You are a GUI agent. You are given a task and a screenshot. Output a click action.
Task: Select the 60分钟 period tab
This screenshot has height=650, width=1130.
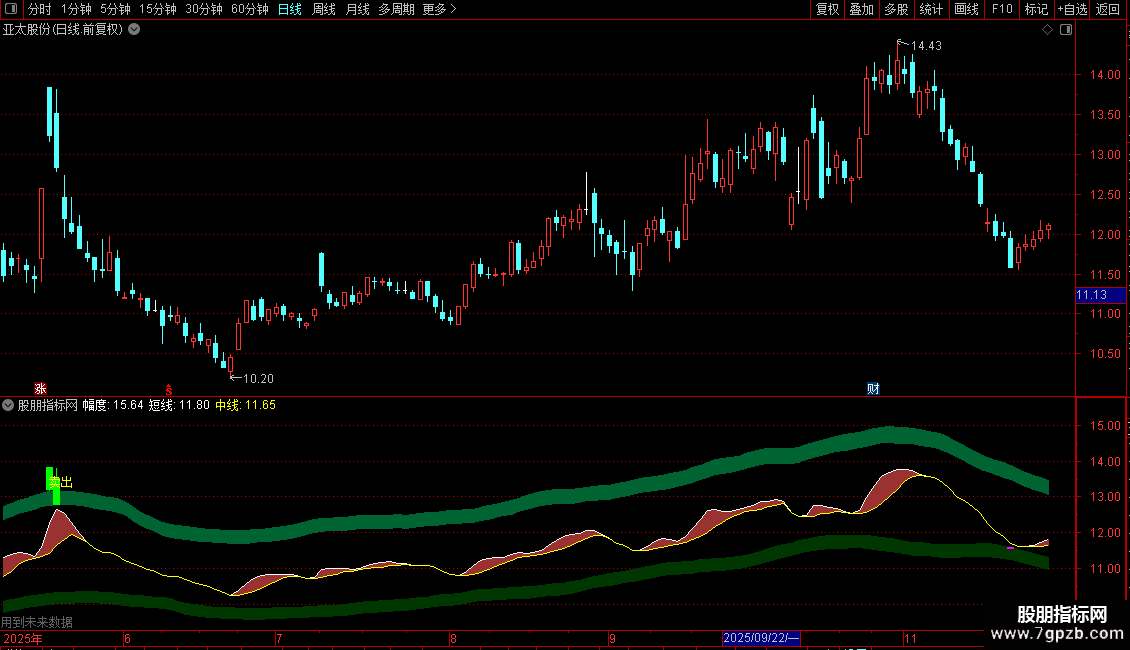(x=250, y=9)
